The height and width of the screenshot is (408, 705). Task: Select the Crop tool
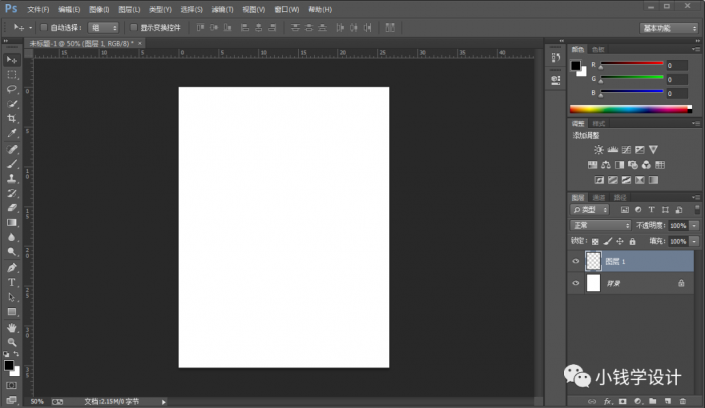[12, 118]
